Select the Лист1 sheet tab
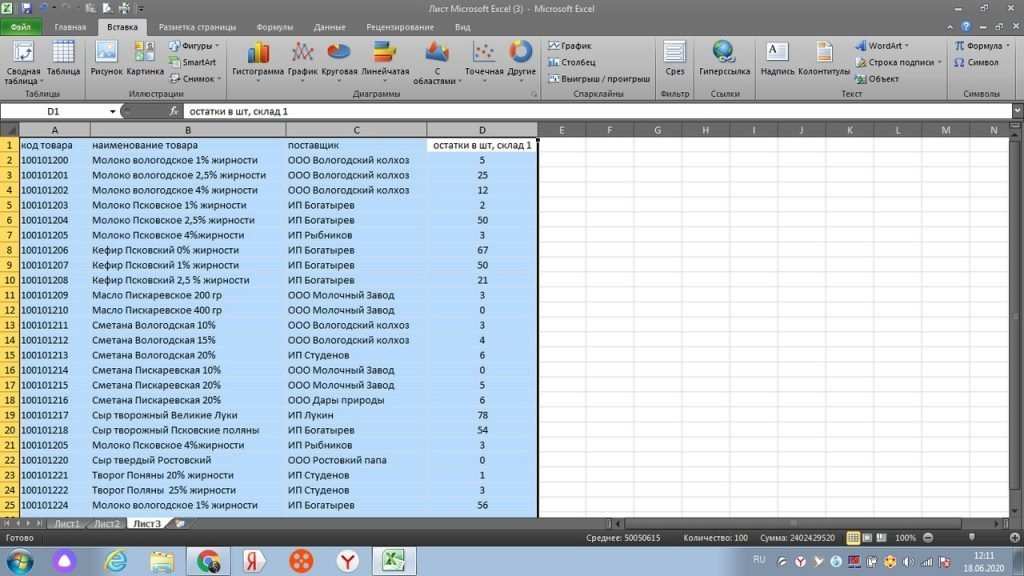Viewport: 1024px width, 576px height. [x=65, y=522]
